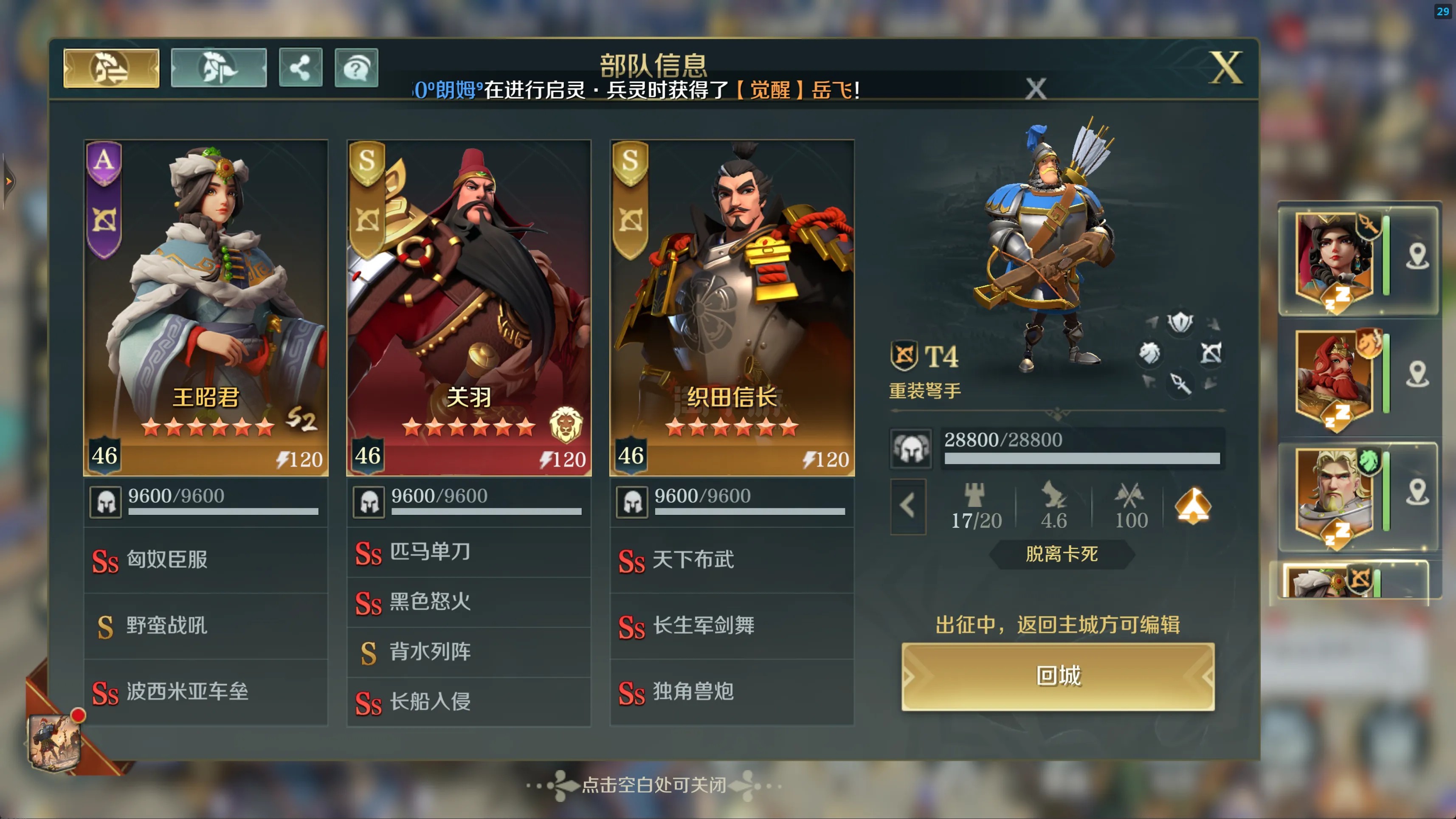The width and height of the screenshot is (1456, 819).
Task: Click total troop 28800/28800 progress bar
Action: (1082, 457)
